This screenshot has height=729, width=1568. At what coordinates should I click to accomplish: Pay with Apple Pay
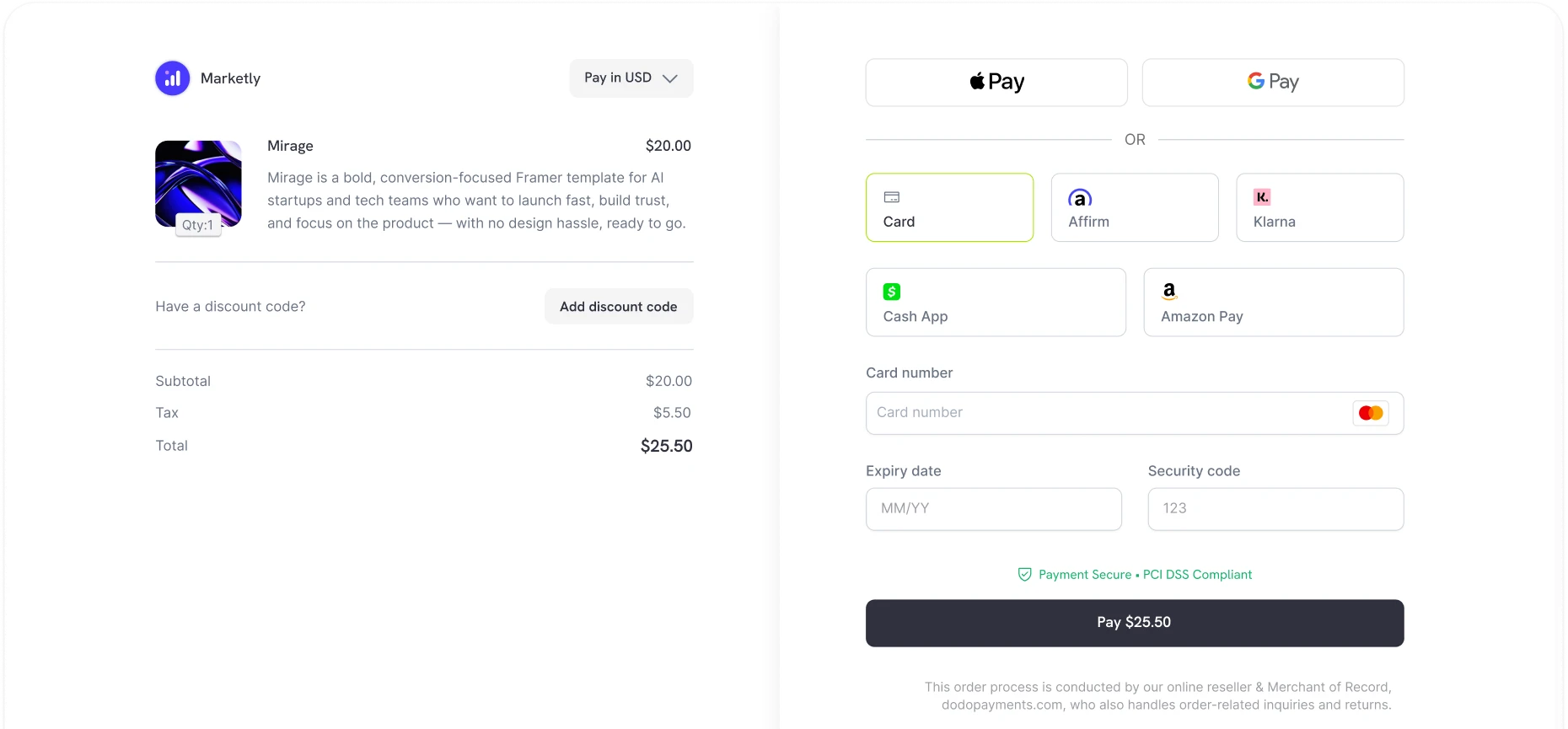(996, 83)
